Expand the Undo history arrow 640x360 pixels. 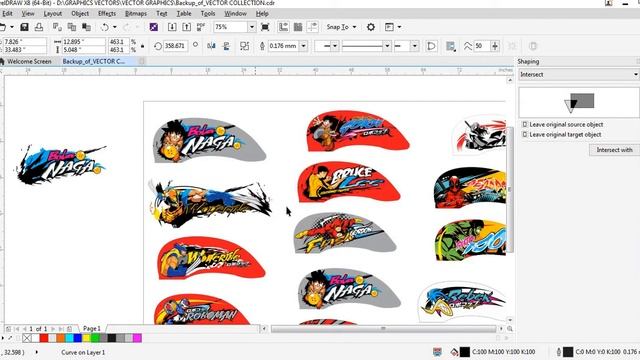(115, 27)
